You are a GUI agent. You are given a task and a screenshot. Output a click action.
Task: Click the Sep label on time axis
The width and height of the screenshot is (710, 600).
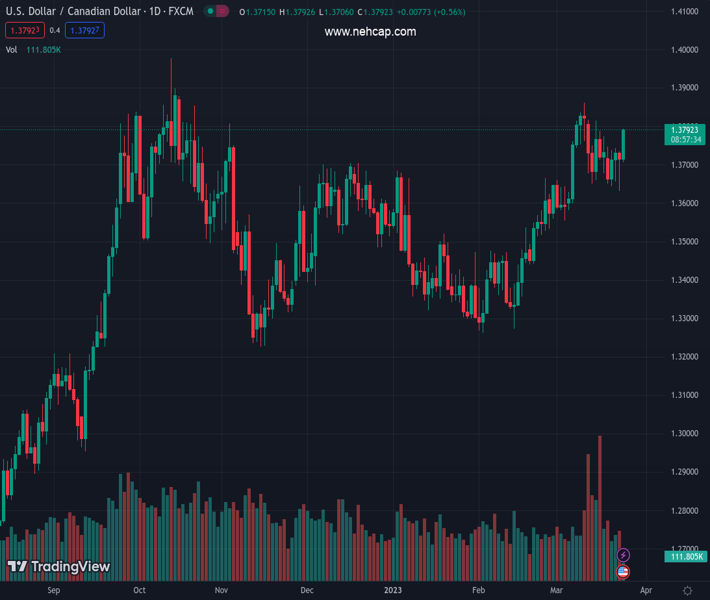point(54,591)
